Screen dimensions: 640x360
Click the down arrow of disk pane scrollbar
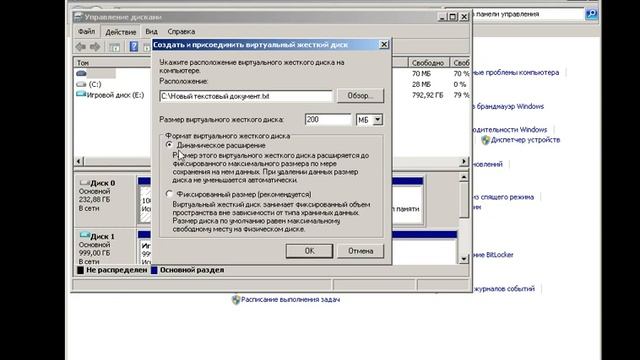pos(464,259)
